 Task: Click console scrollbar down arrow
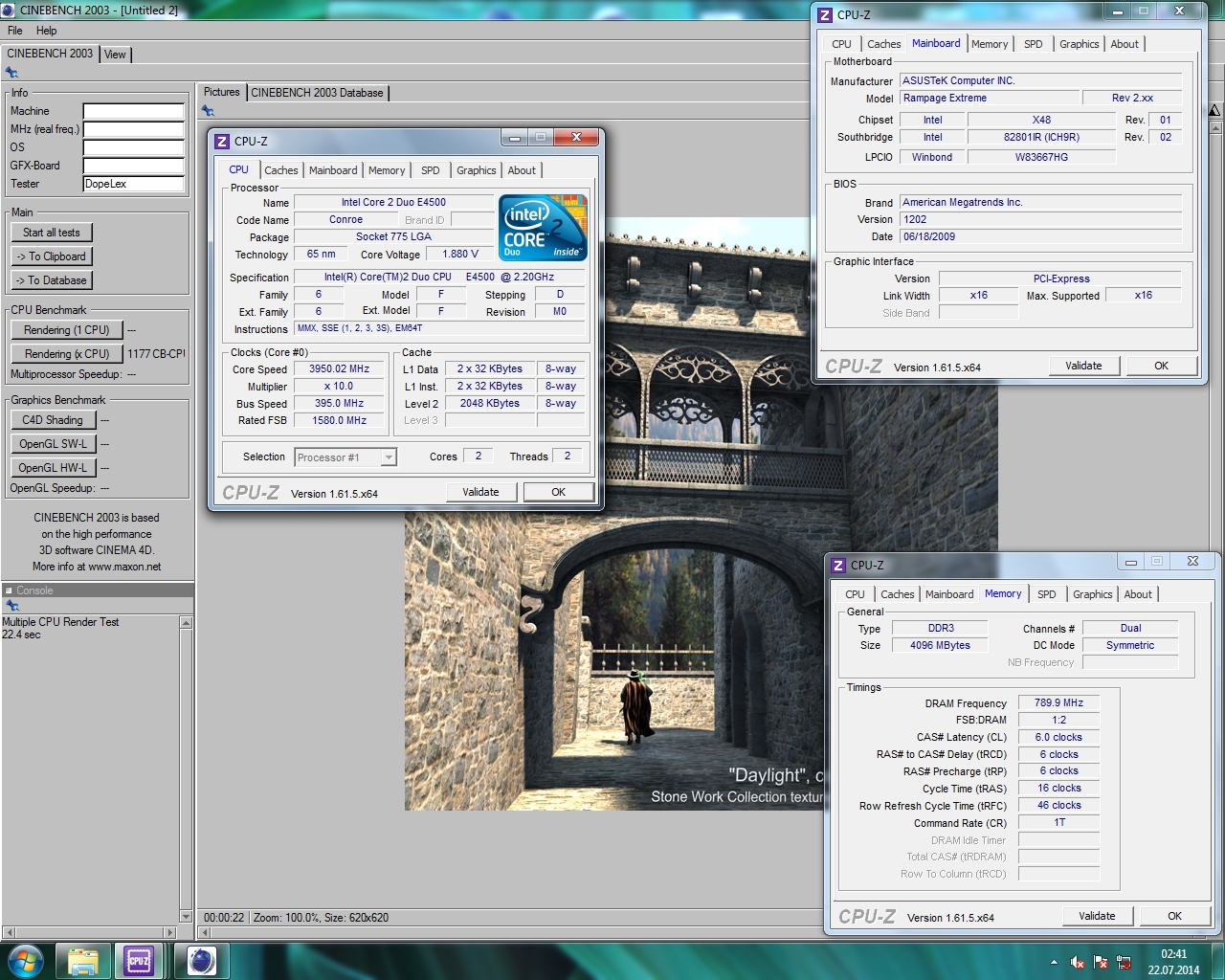coord(186,917)
